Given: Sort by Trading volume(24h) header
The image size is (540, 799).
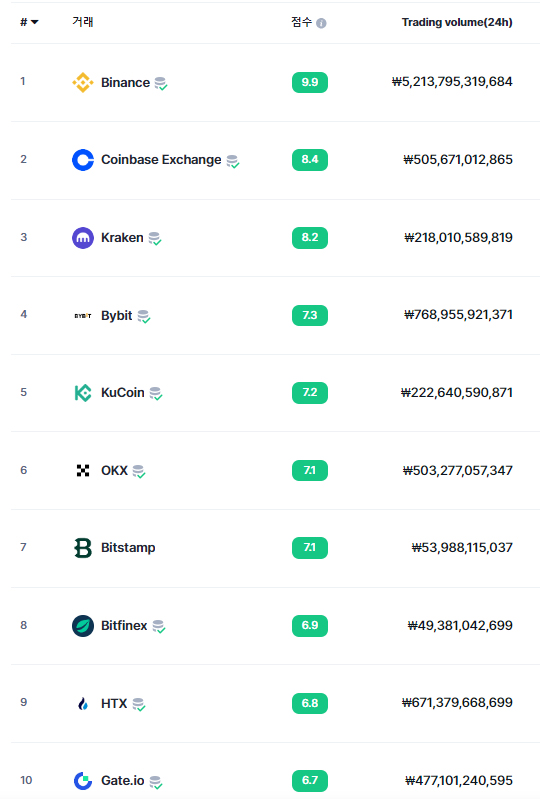Looking at the screenshot, I should [x=457, y=22].
